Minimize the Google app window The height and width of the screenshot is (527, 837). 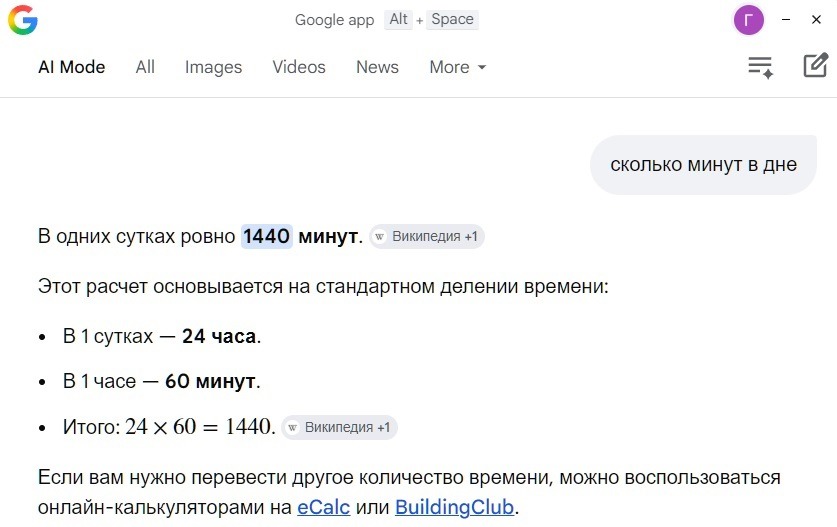[787, 20]
